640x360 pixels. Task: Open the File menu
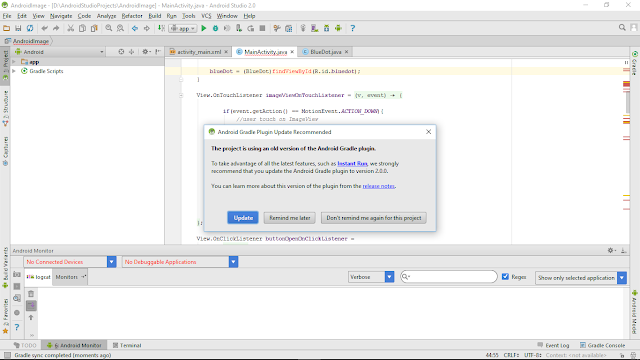click(7, 16)
